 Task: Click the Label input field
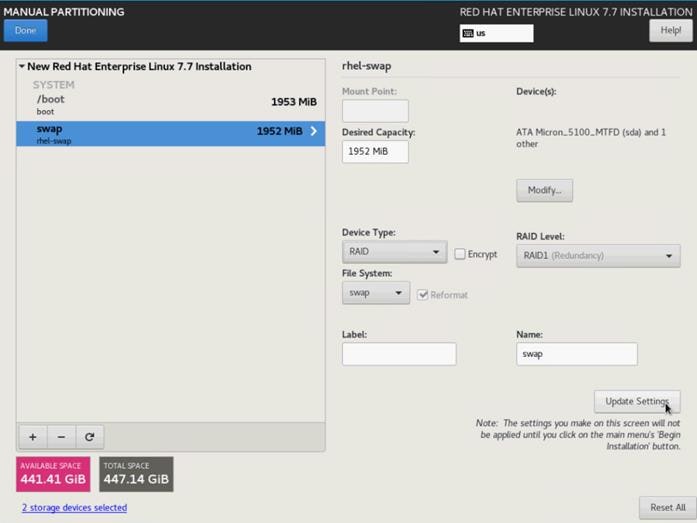coord(399,354)
